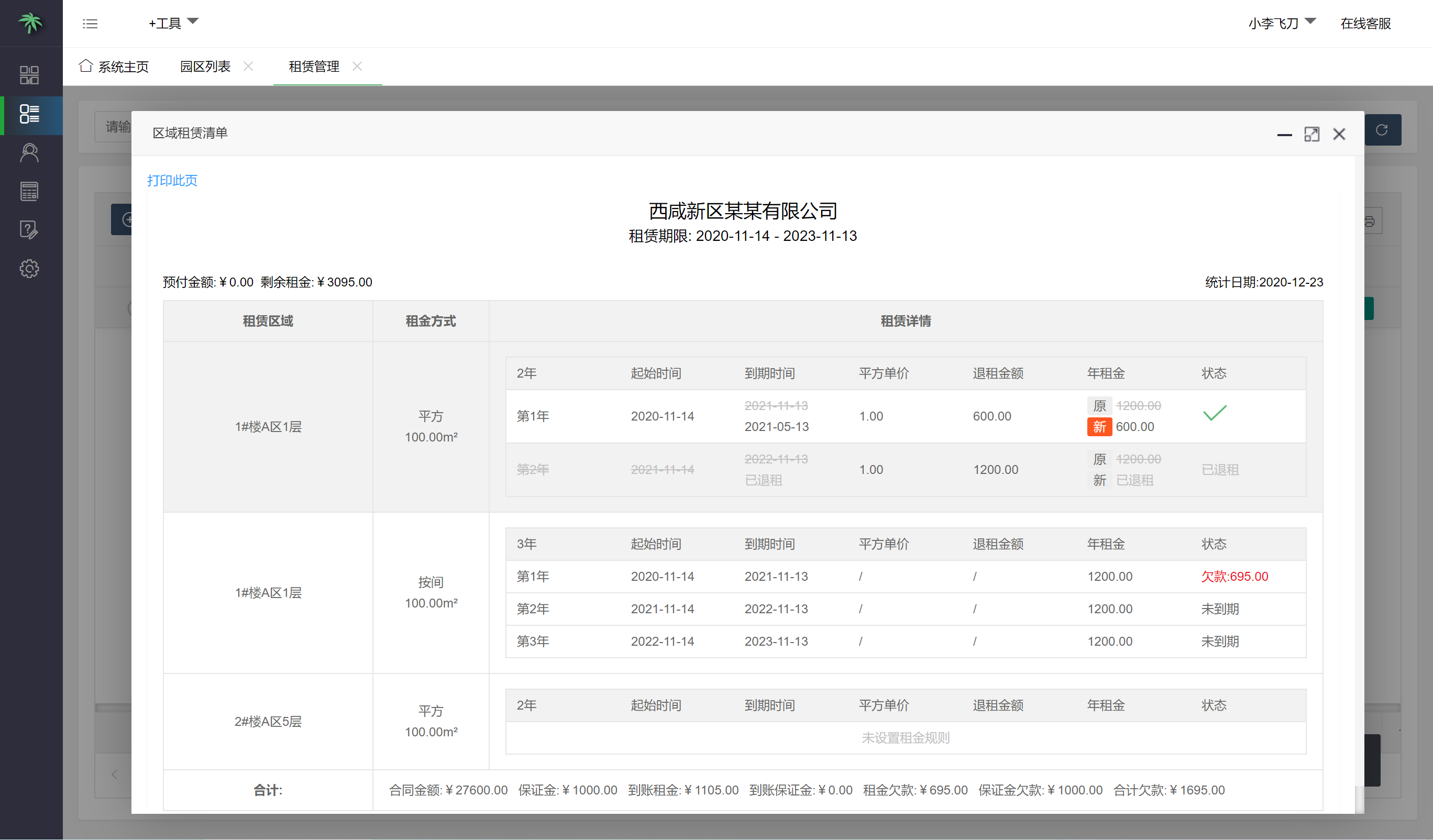Switch to the 系统主页 tab

point(114,67)
